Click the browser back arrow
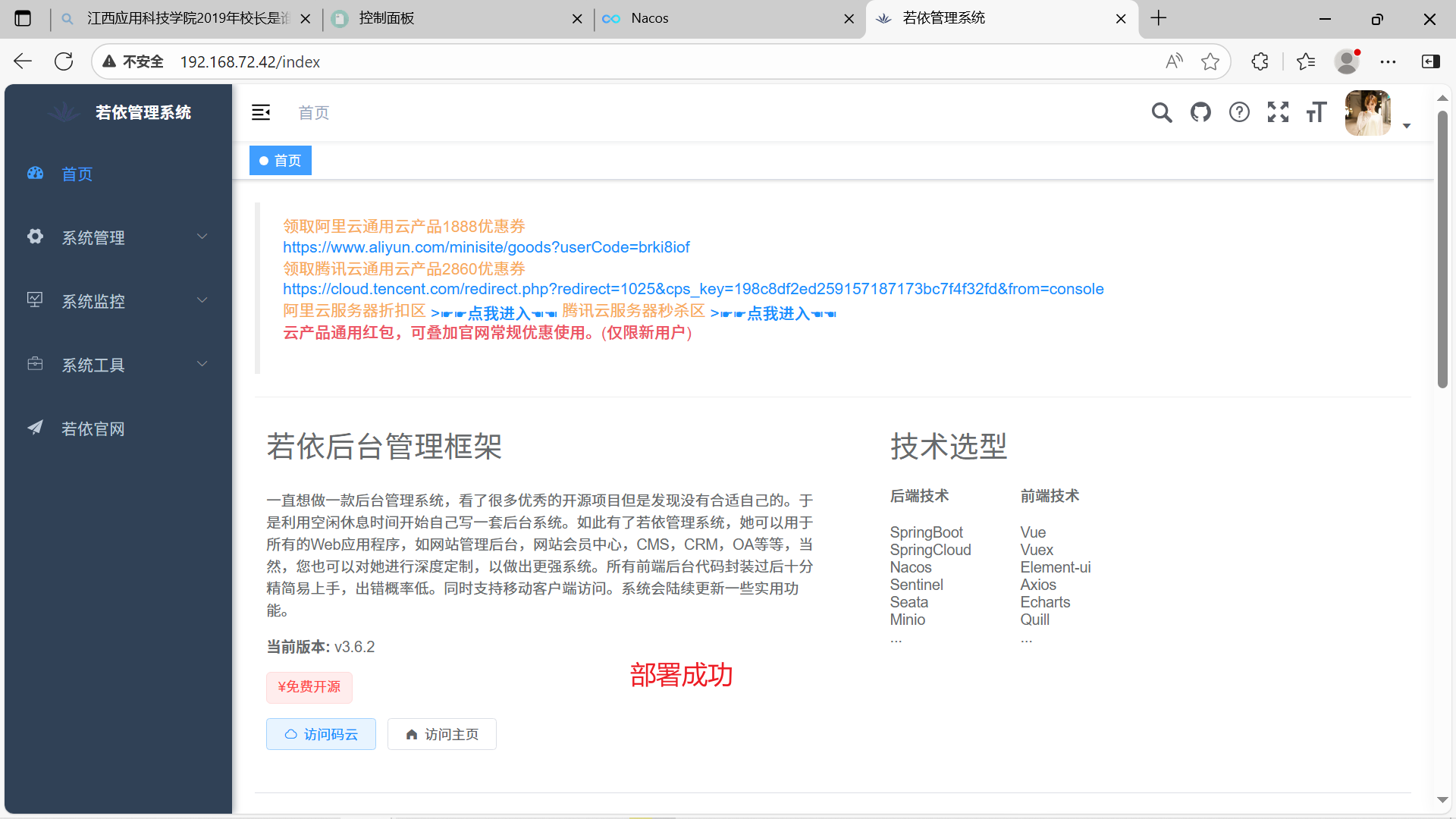Screen dimensions: 1456x819 point(23,61)
